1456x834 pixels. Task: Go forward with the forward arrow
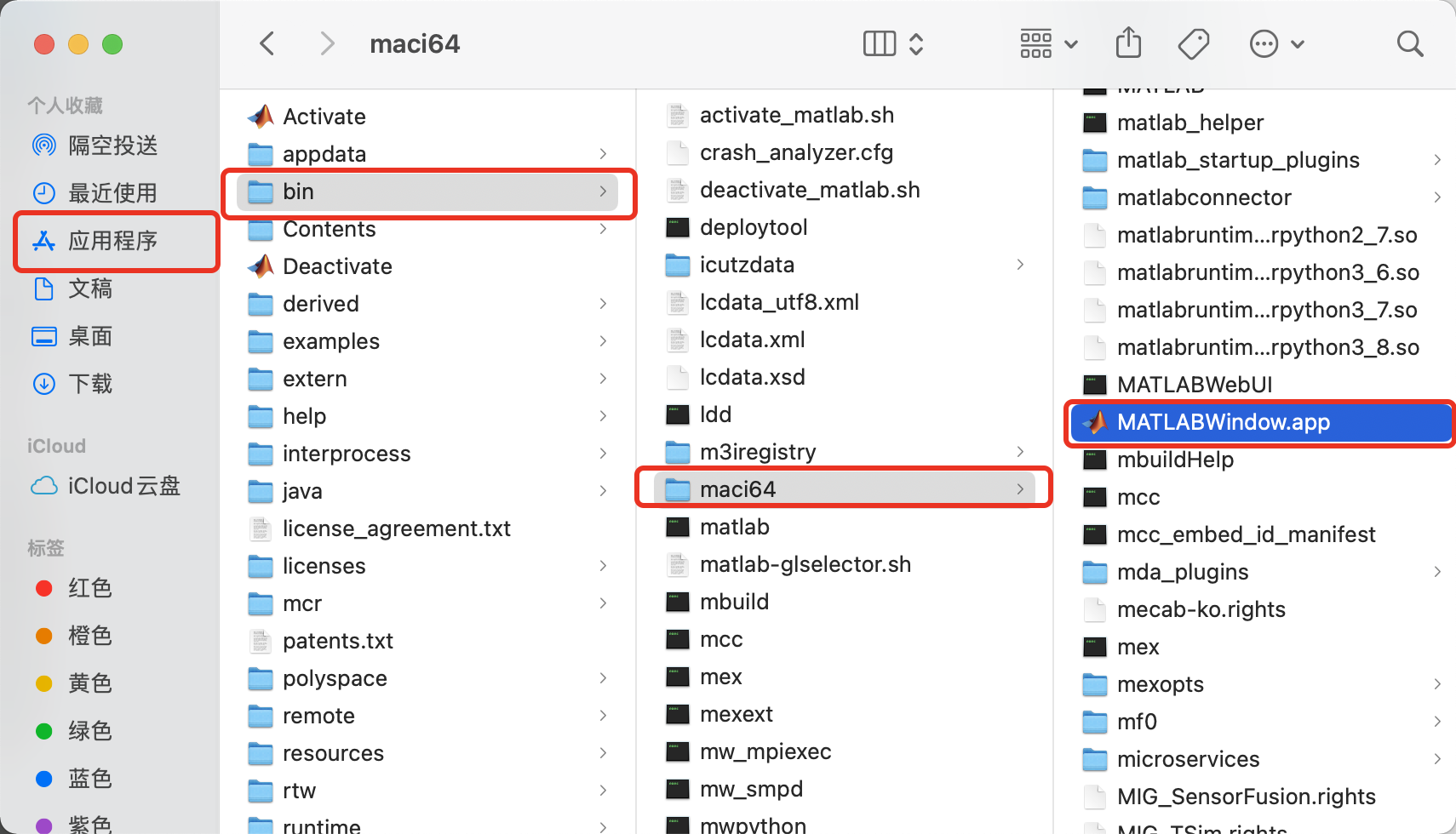click(x=327, y=43)
